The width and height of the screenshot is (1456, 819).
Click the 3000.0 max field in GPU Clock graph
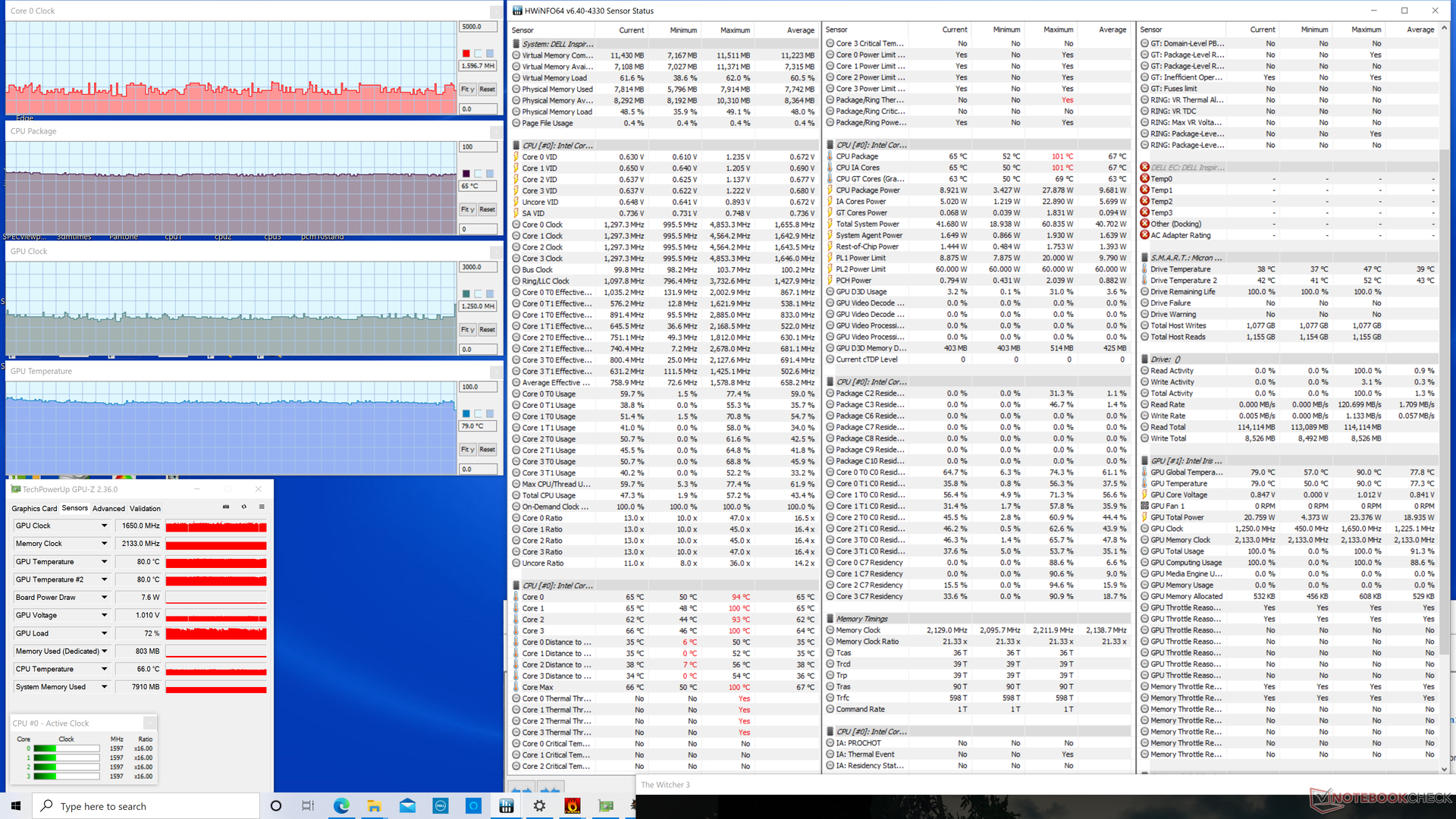coord(478,267)
